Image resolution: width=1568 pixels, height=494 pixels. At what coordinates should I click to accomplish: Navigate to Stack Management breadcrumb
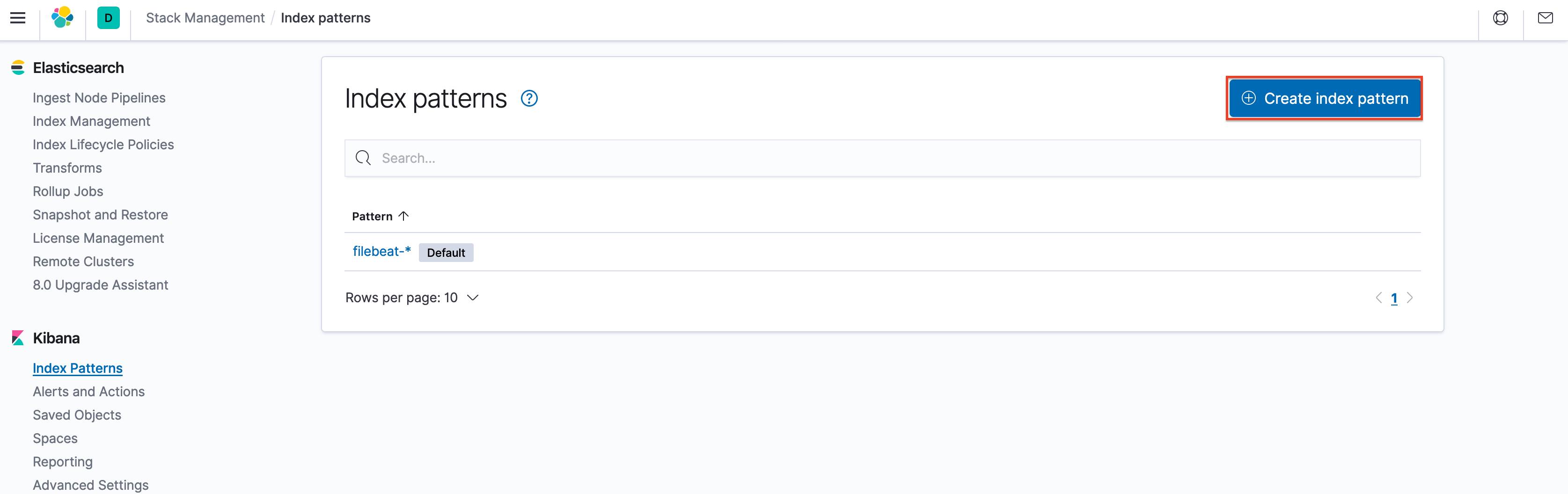(205, 18)
